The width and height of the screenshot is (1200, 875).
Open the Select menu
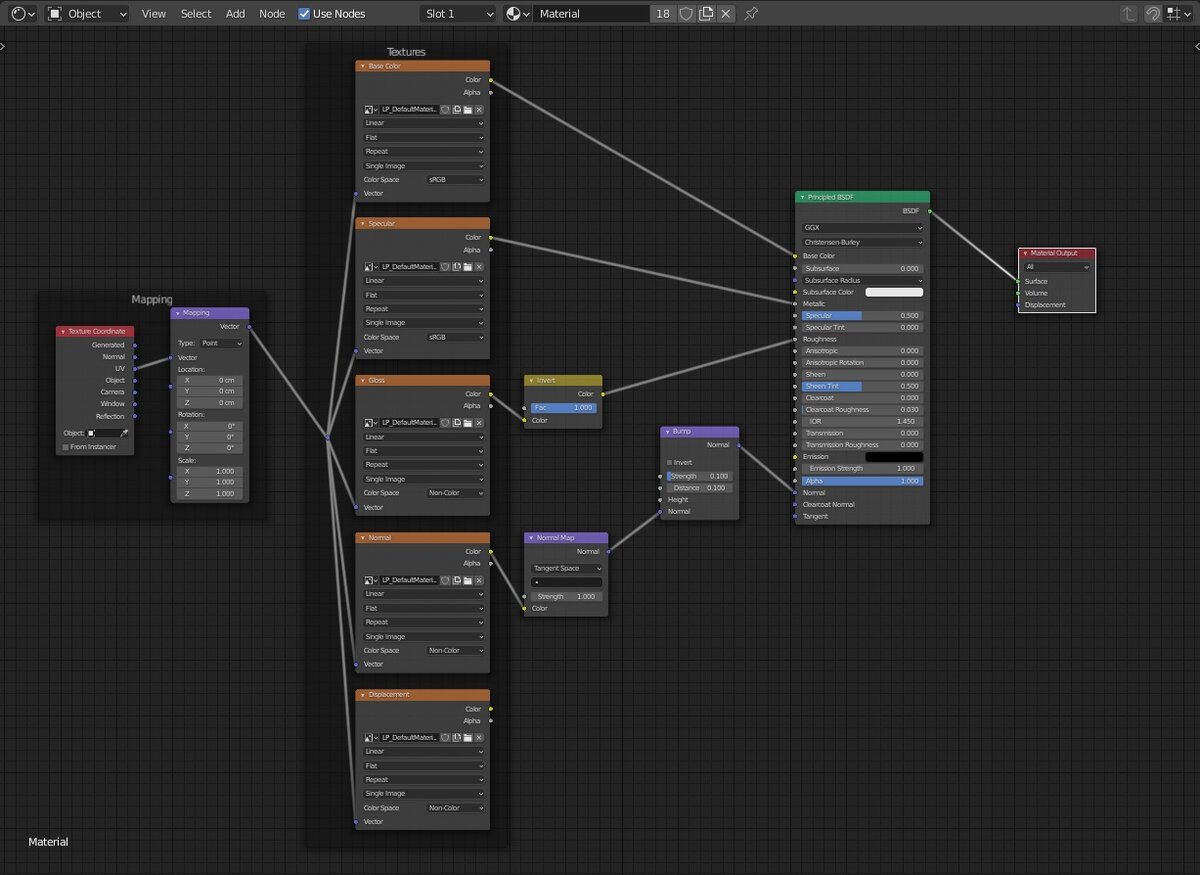pyautogui.click(x=196, y=14)
